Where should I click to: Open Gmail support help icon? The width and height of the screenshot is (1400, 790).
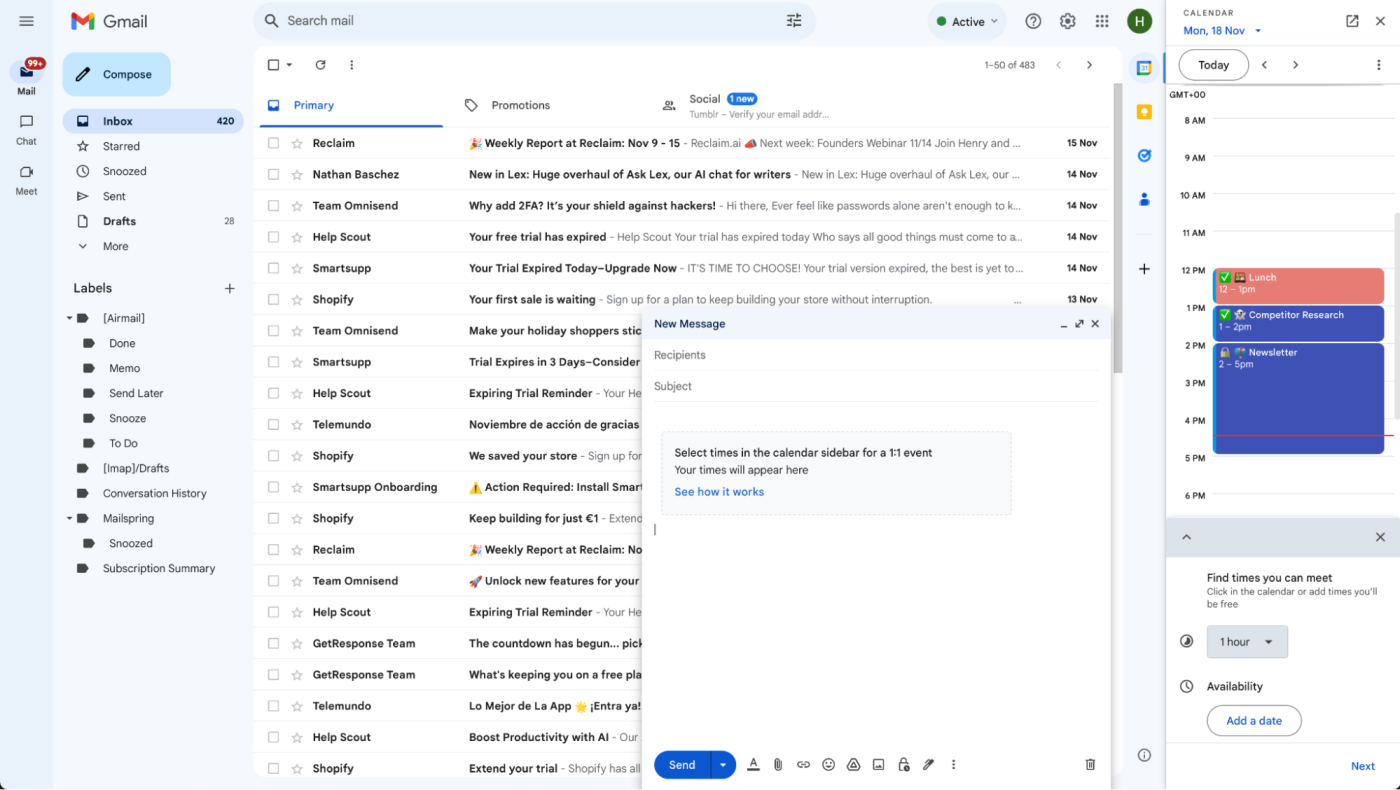[x=1033, y=21]
